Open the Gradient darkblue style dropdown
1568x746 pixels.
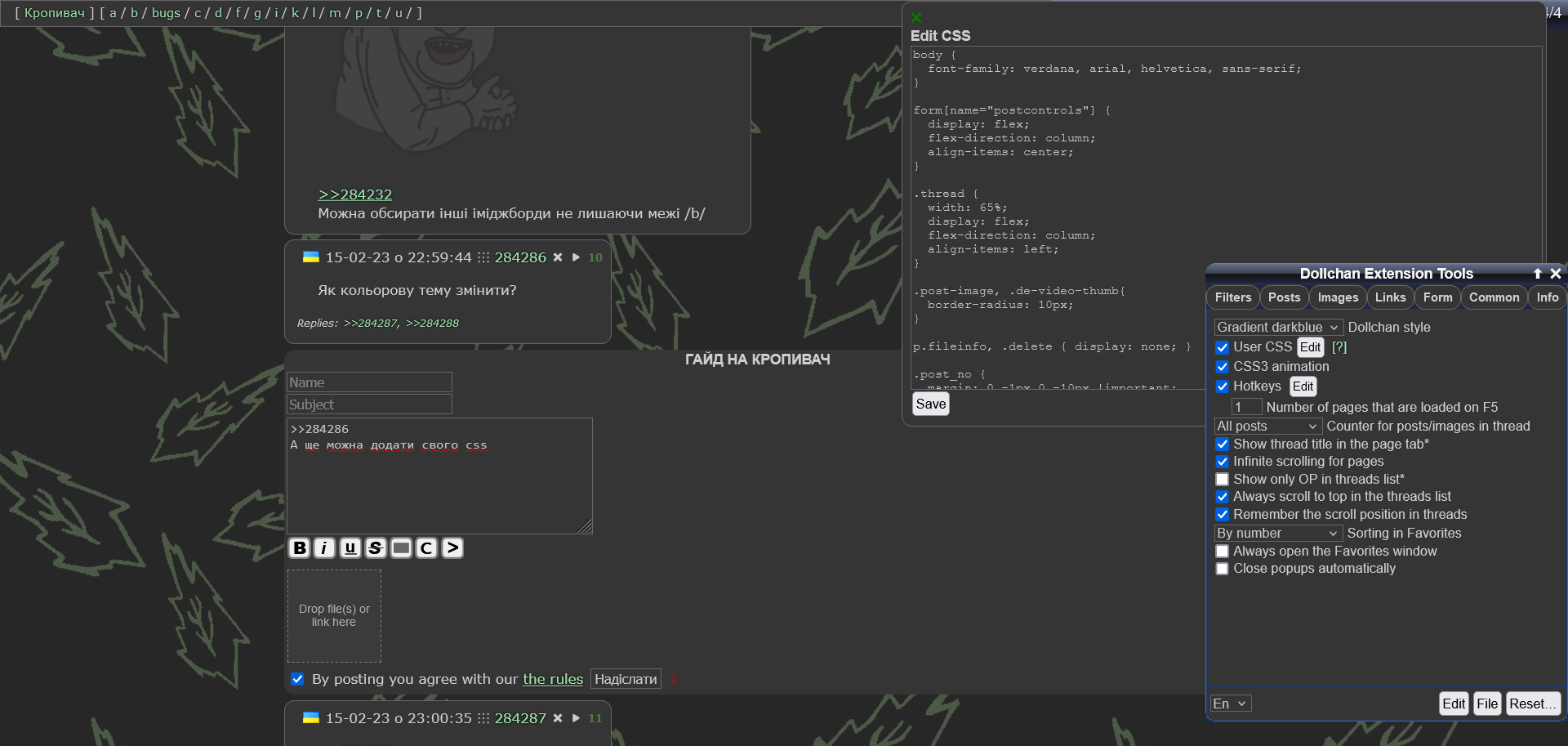[x=1278, y=328]
